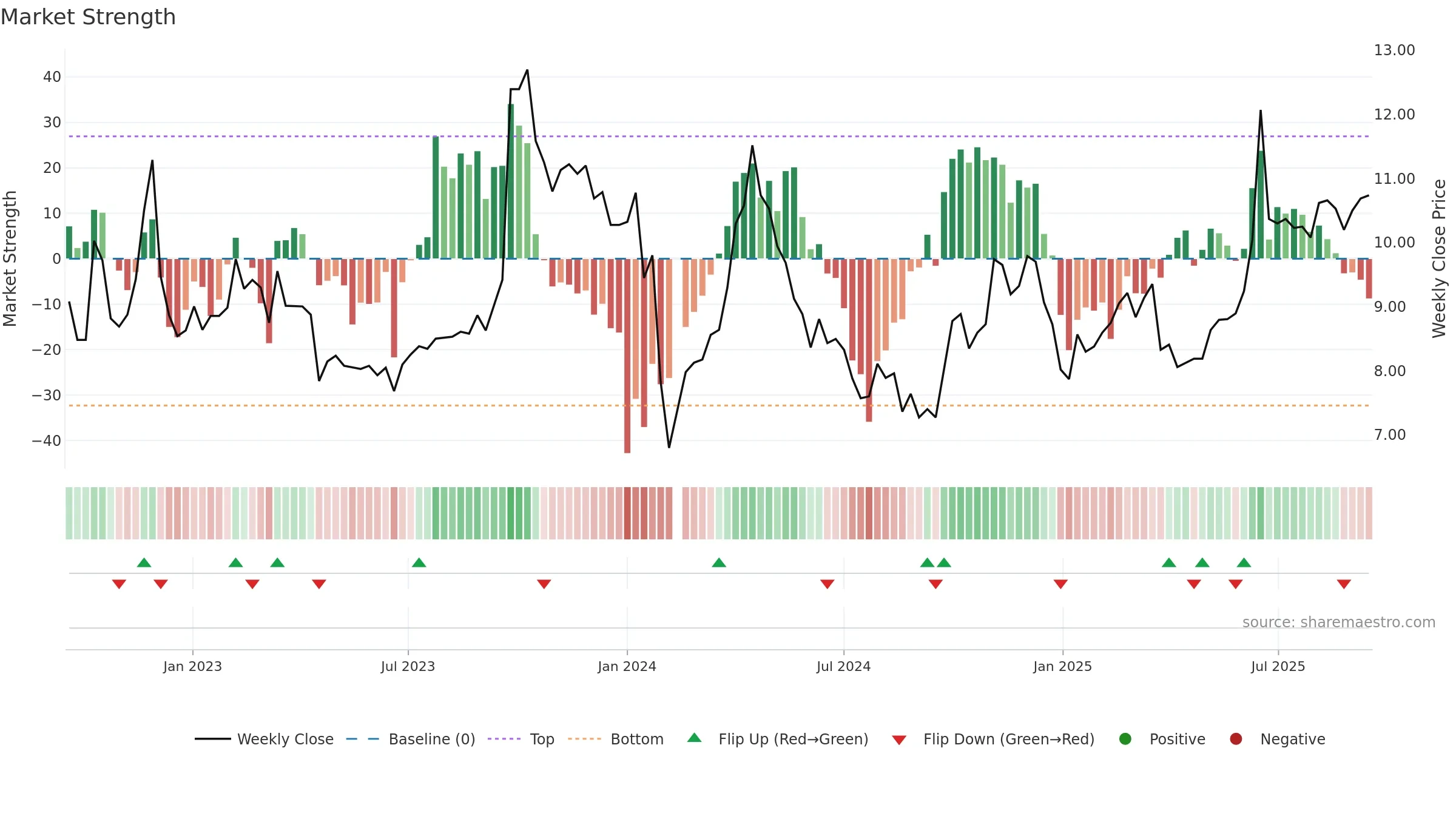Click the Positive legend label
The width and height of the screenshot is (1456, 819).
pos(1178,739)
